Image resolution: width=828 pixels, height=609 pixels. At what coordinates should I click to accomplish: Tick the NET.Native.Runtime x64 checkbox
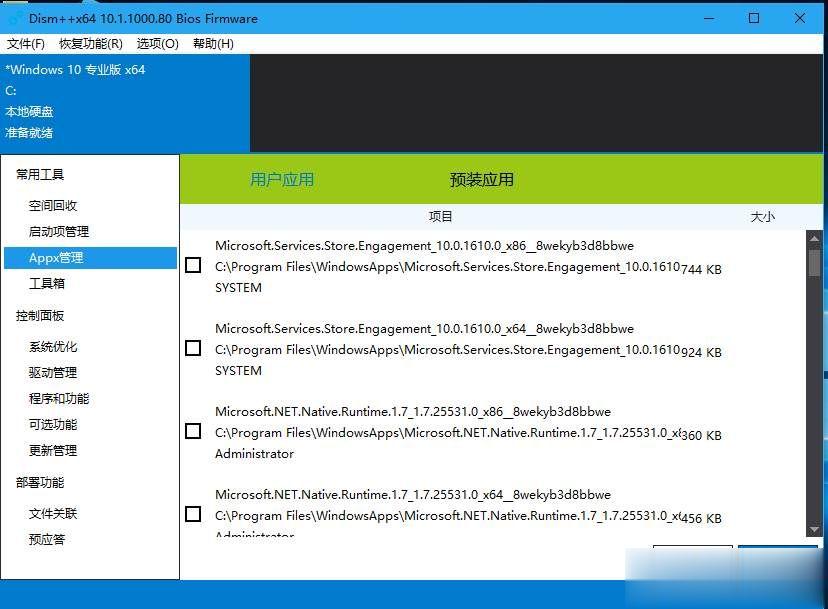point(193,514)
